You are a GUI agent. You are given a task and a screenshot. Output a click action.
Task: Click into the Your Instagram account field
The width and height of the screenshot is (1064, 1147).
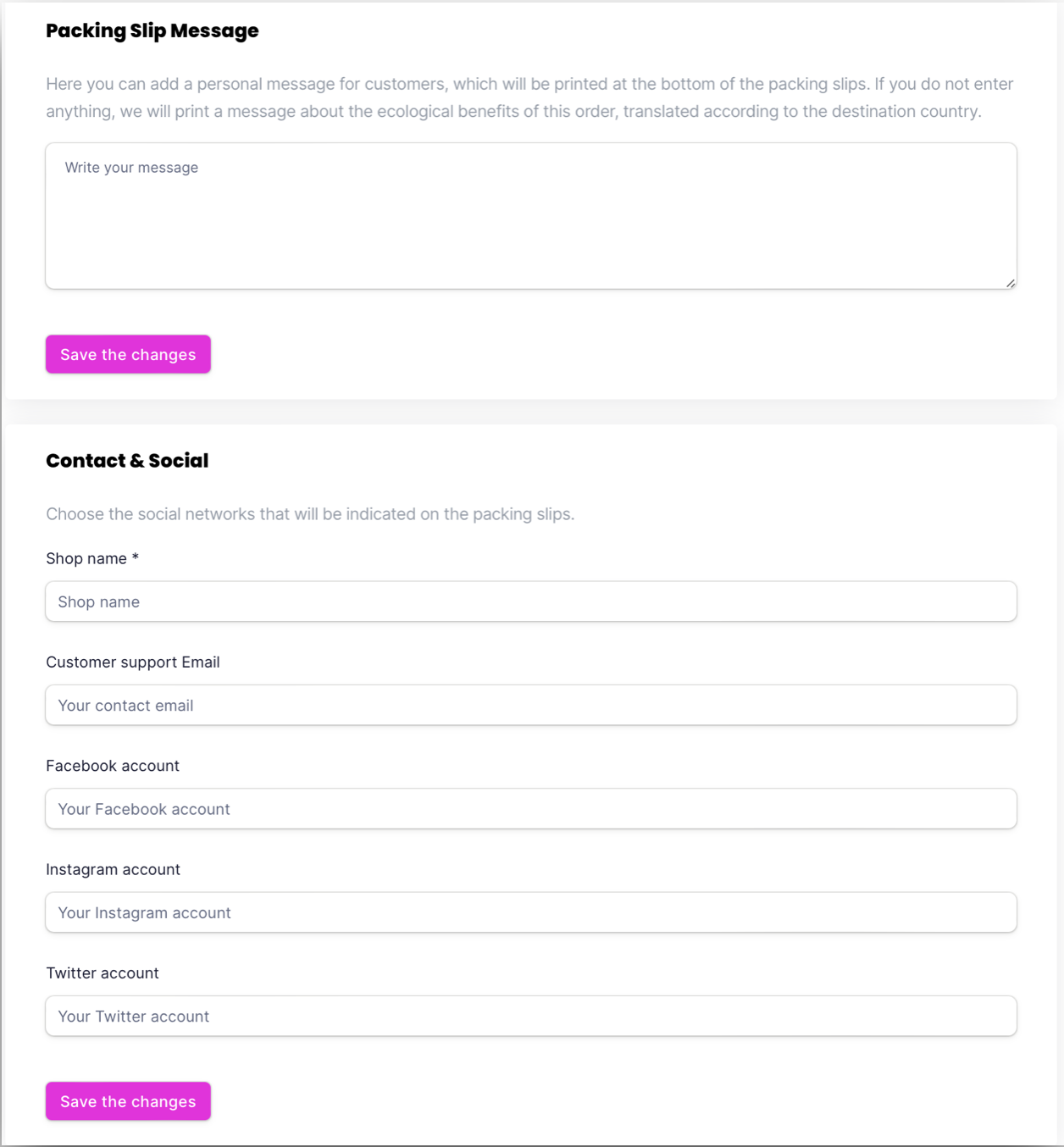pos(530,912)
